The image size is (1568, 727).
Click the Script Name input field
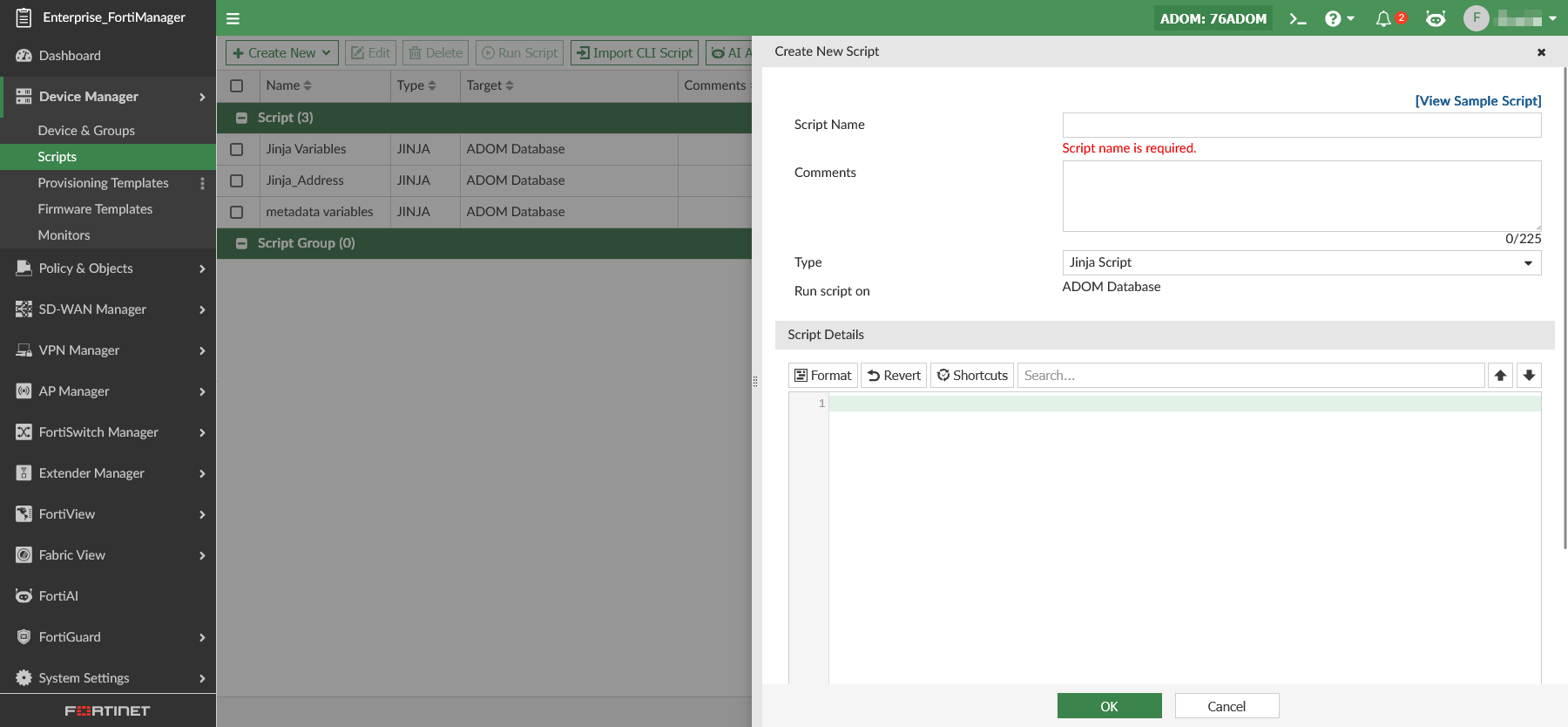1301,125
